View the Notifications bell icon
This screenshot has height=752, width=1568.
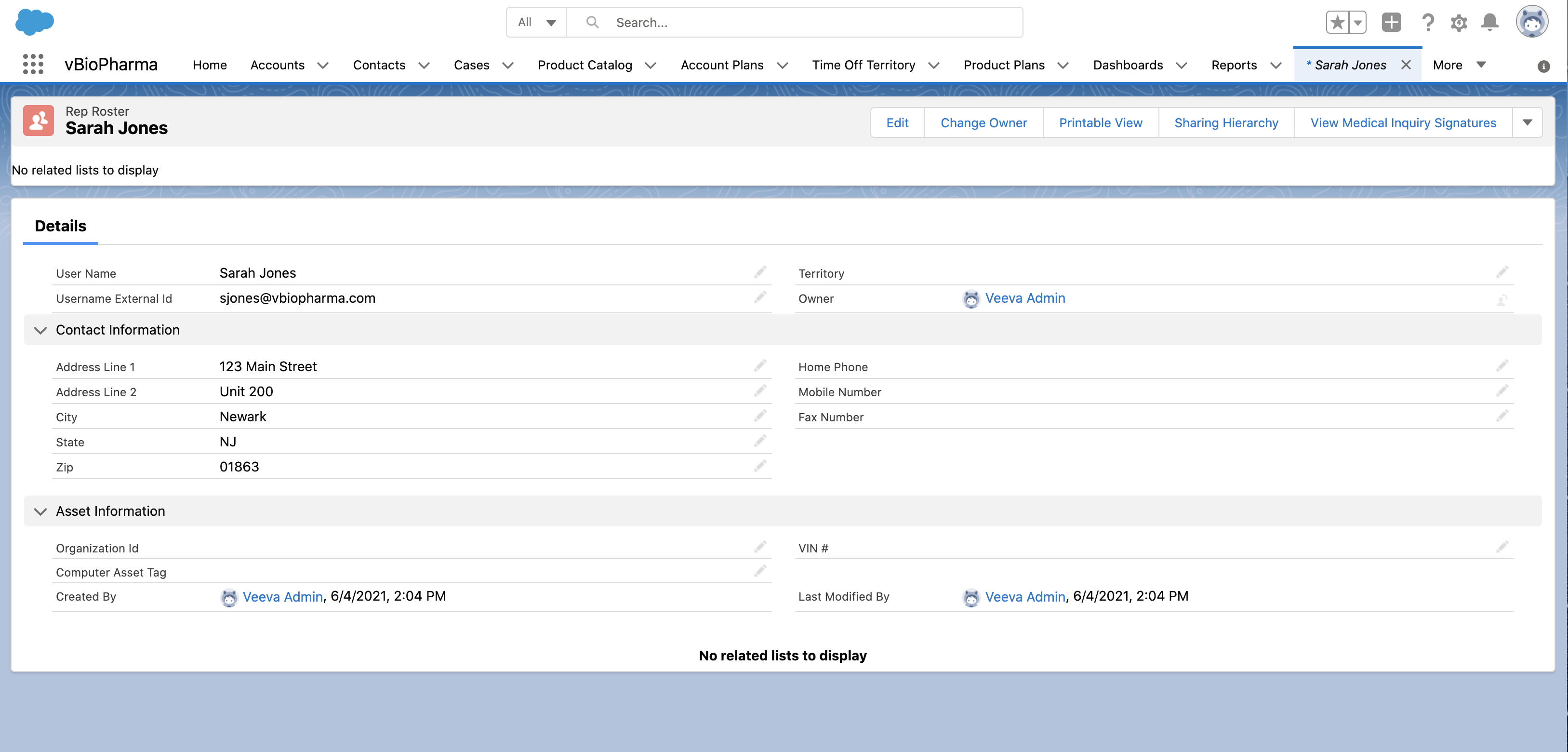[1489, 23]
